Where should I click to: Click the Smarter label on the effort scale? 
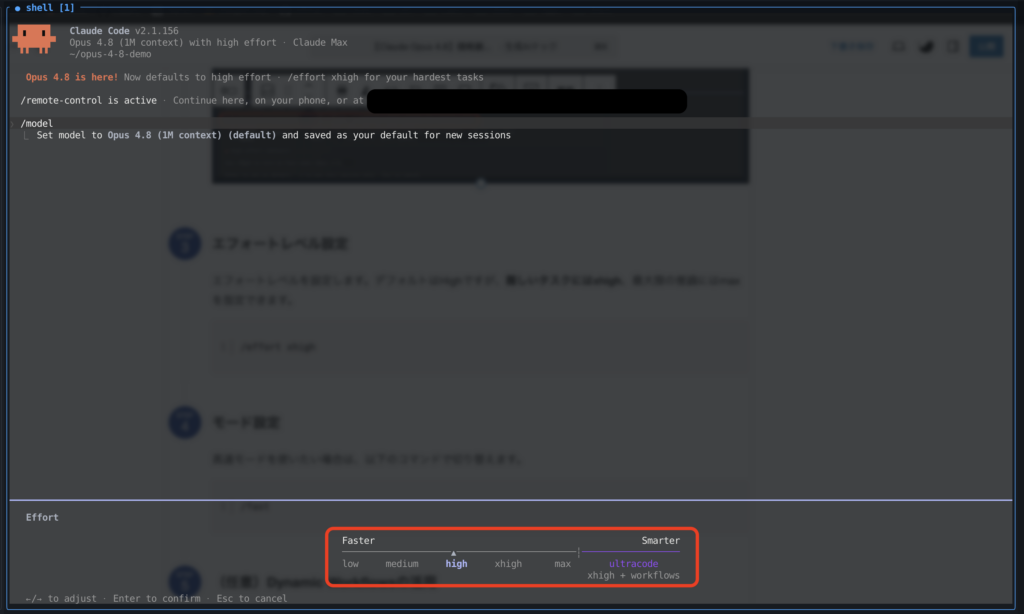[x=660, y=540]
